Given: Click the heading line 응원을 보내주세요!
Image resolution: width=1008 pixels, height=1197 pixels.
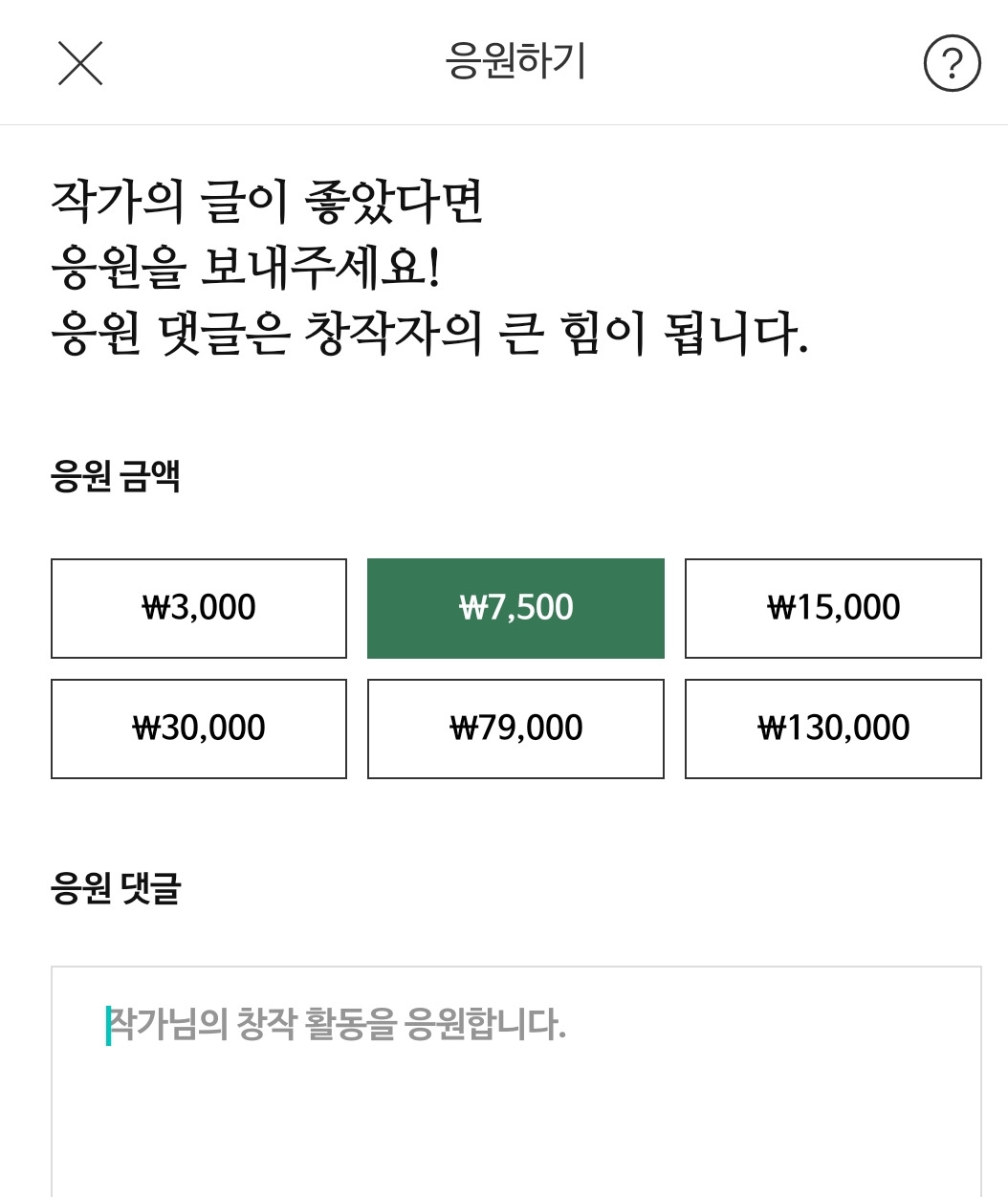Looking at the screenshot, I should [x=246, y=268].
